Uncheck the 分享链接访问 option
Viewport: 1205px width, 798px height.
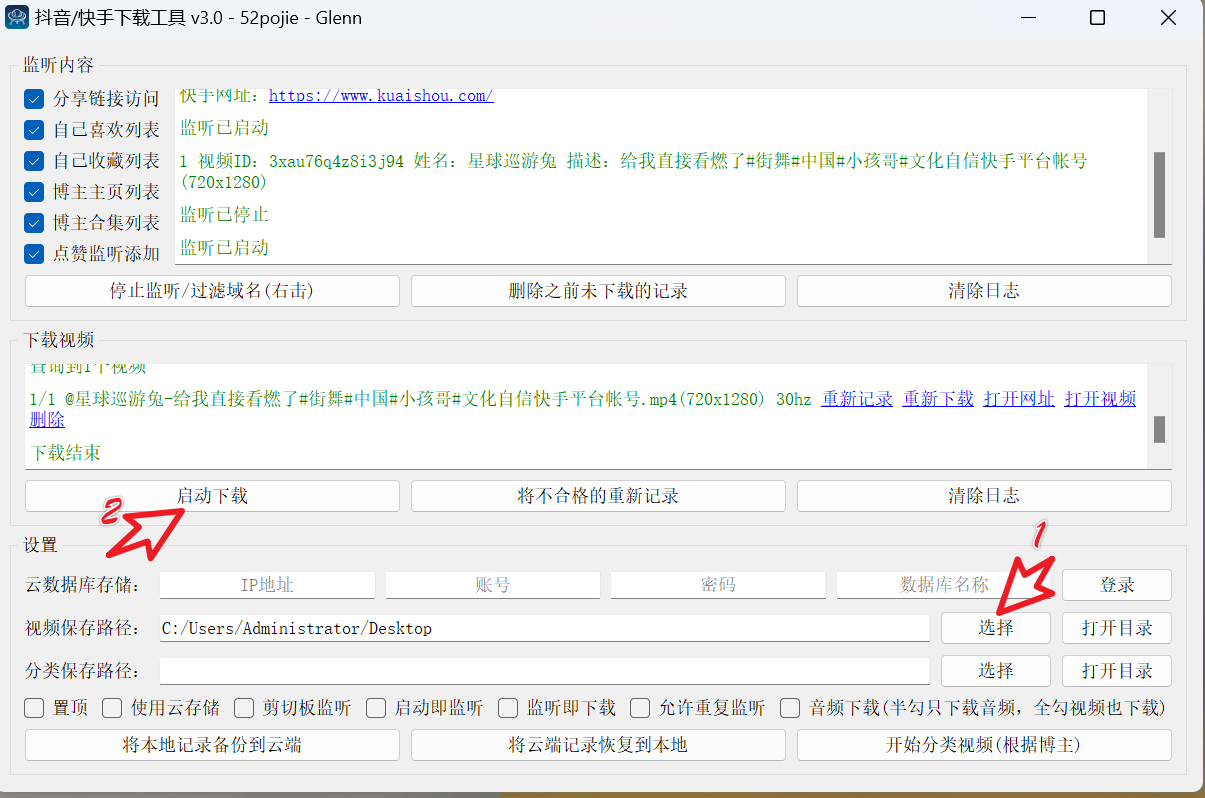34,98
